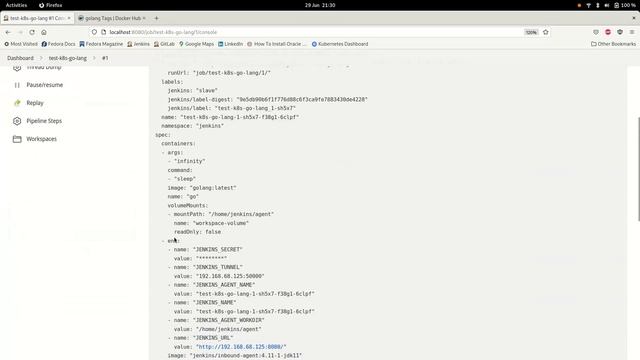The width and height of the screenshot is (640, 360).
Task: Select the text image: "golang:latest"
Action: (202, 188)
